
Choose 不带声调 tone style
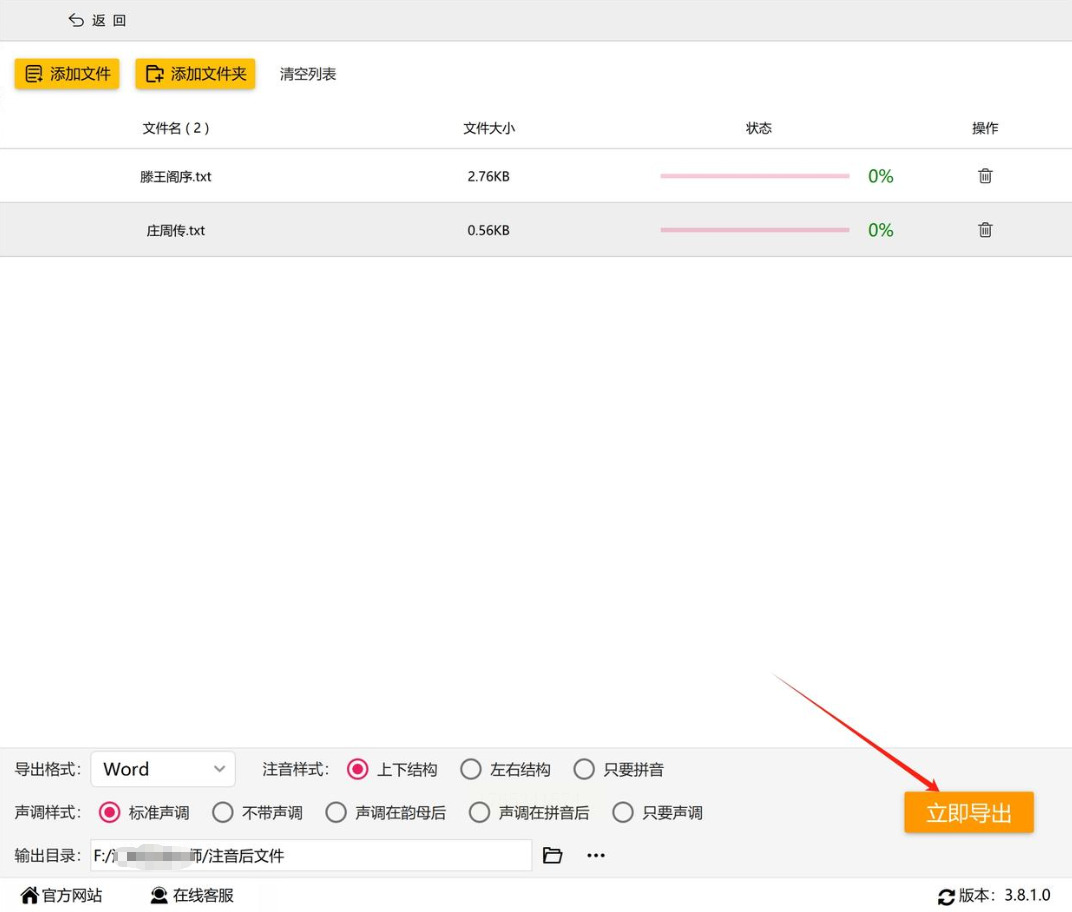point(223,812)
